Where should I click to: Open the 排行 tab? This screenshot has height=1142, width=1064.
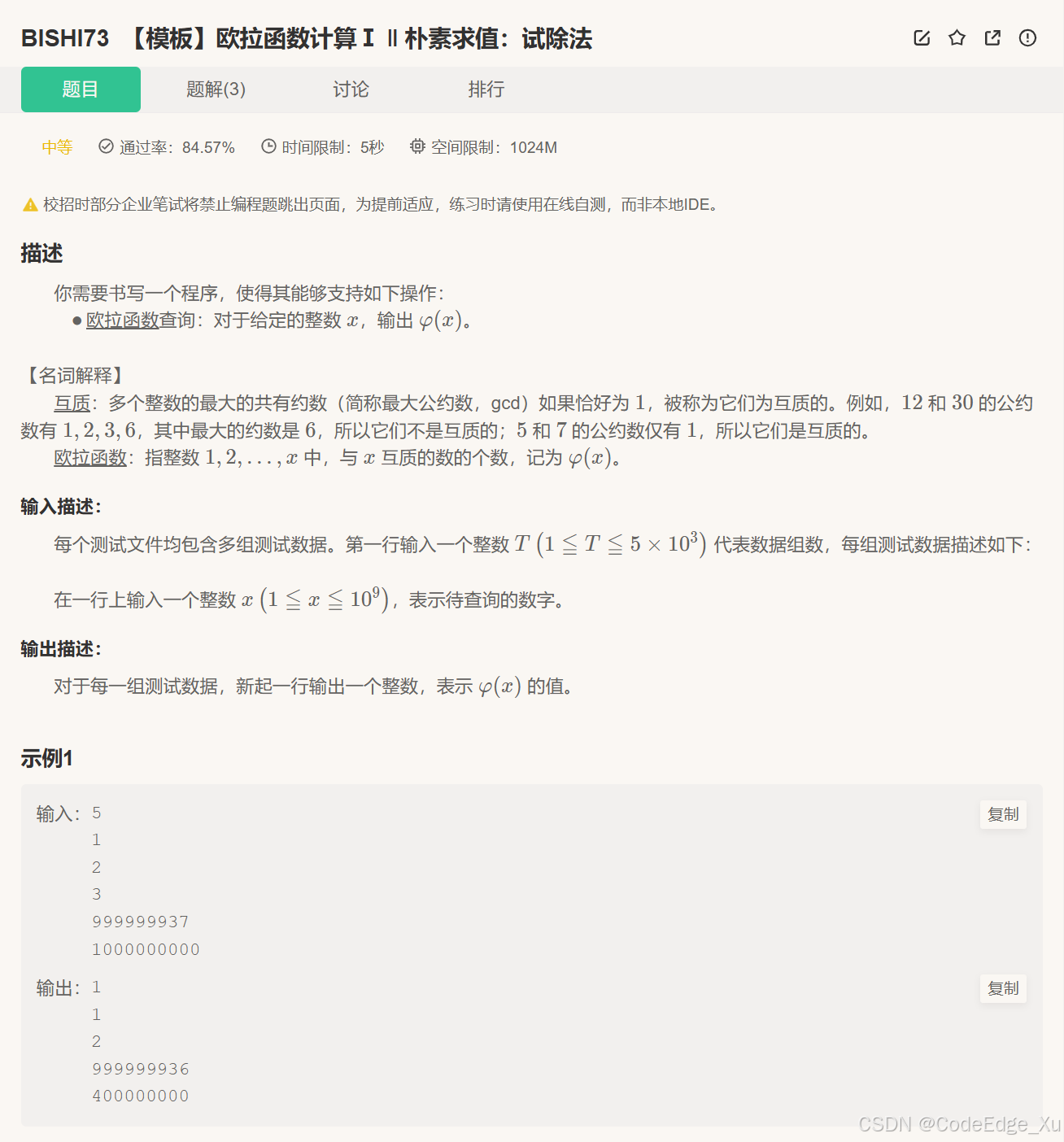click(x=486, y=89)
